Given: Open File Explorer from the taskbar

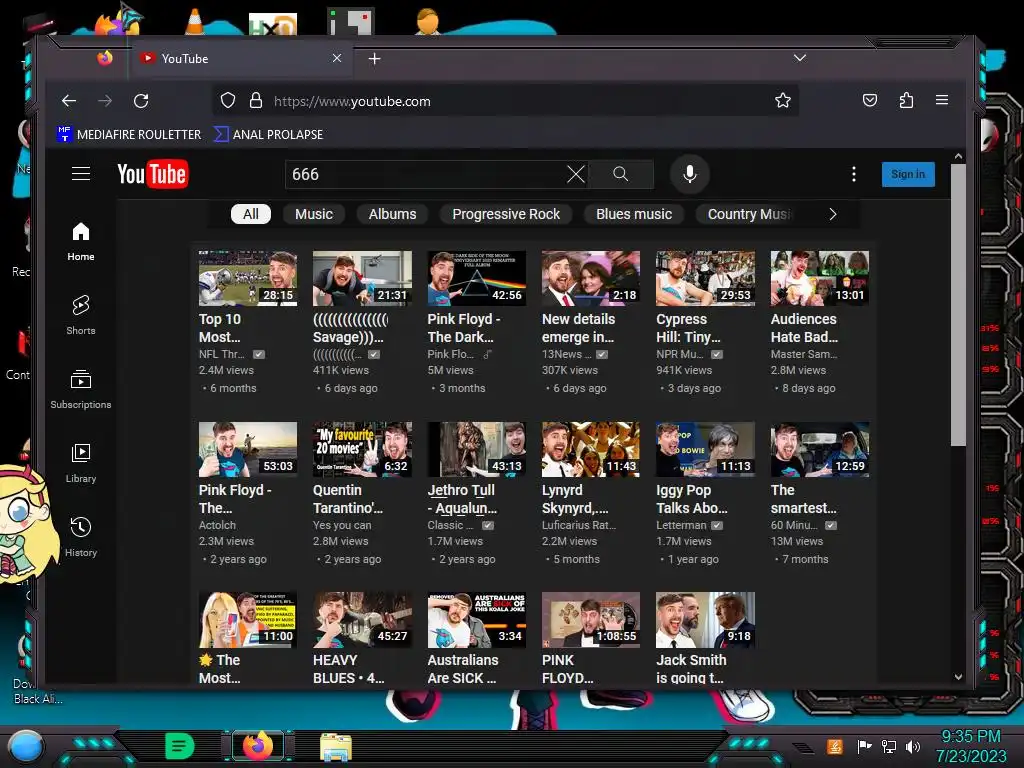Looking at the screenshot, I should click(x=336, y=747).
